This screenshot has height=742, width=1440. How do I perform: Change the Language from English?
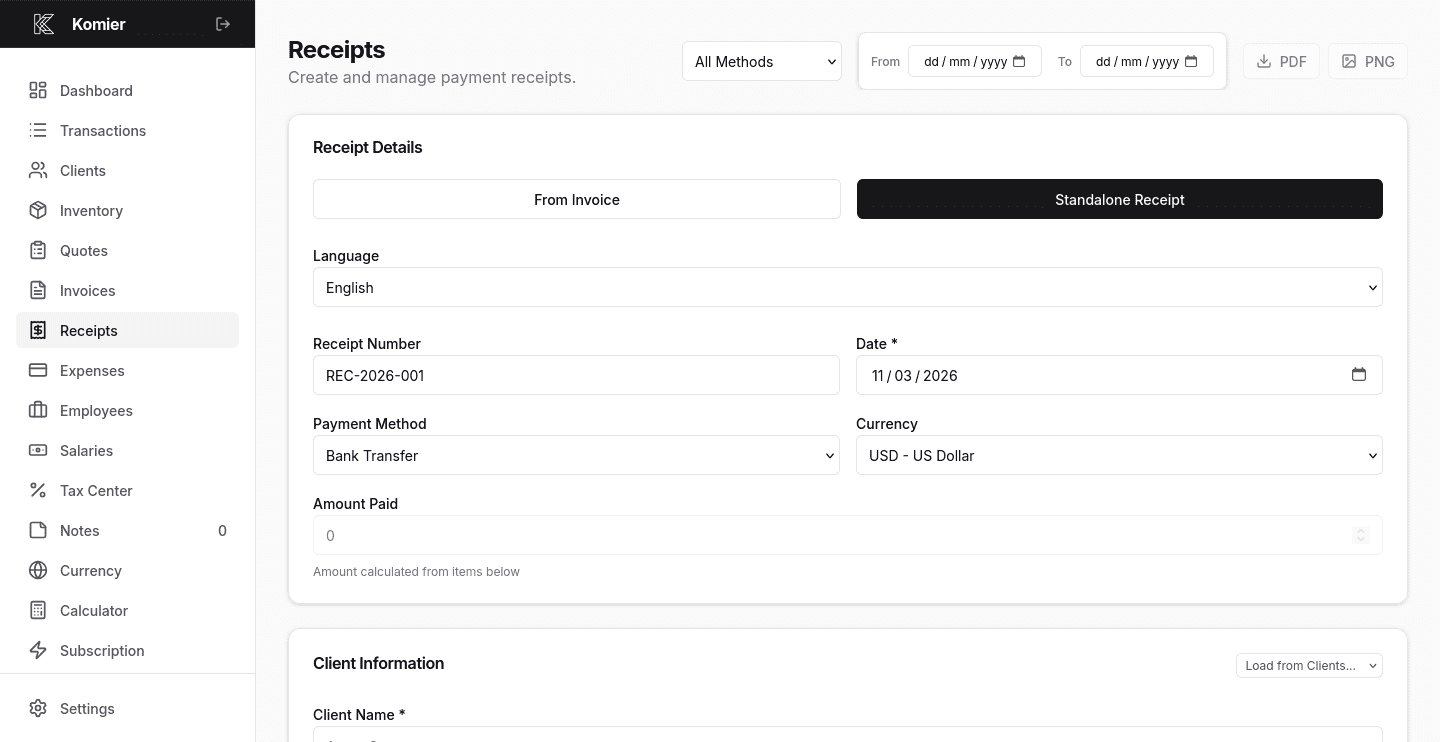[847, 287]
